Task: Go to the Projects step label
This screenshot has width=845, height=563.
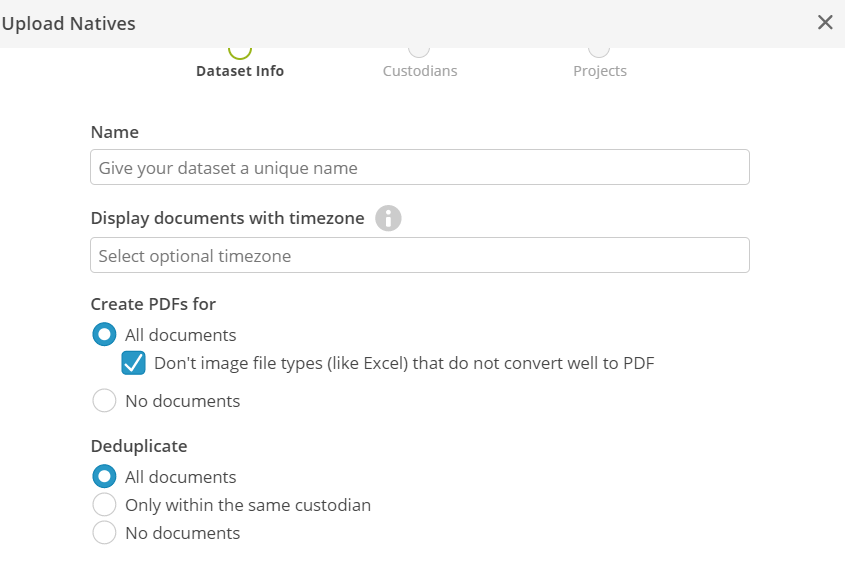Action: tap(600, 71)
